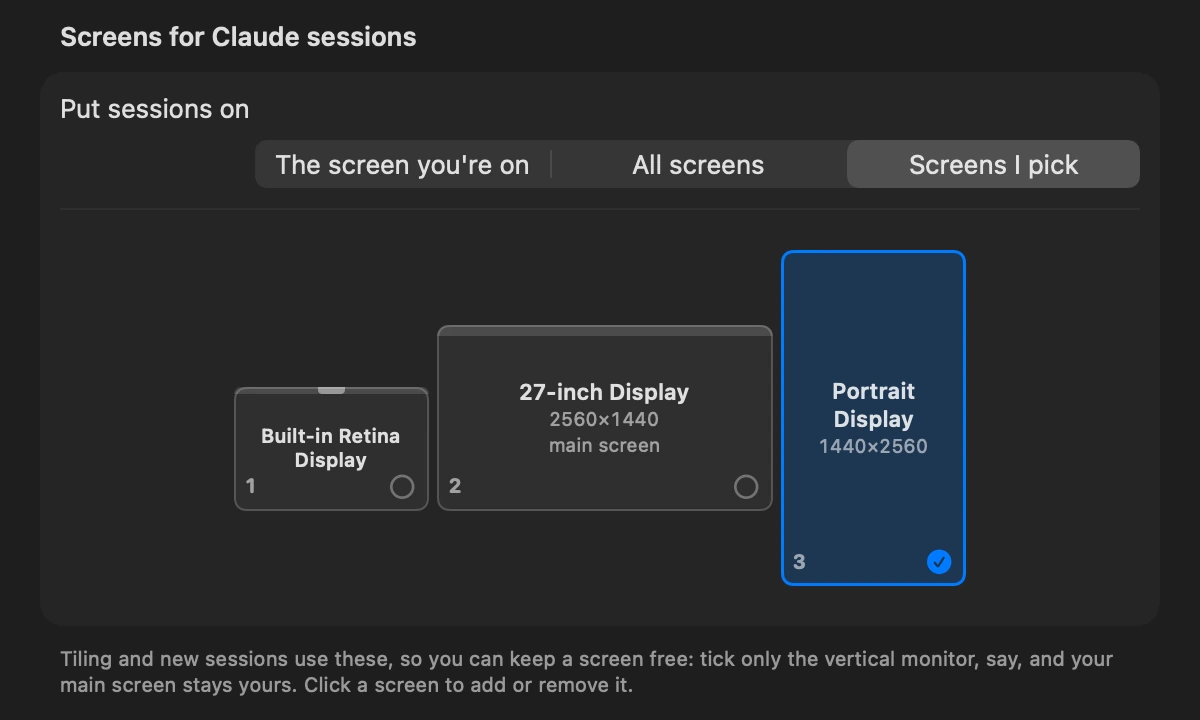This screenshot has height=720, width=1200.
Task: Click the screen number 3 label
Action: (799, 562)
